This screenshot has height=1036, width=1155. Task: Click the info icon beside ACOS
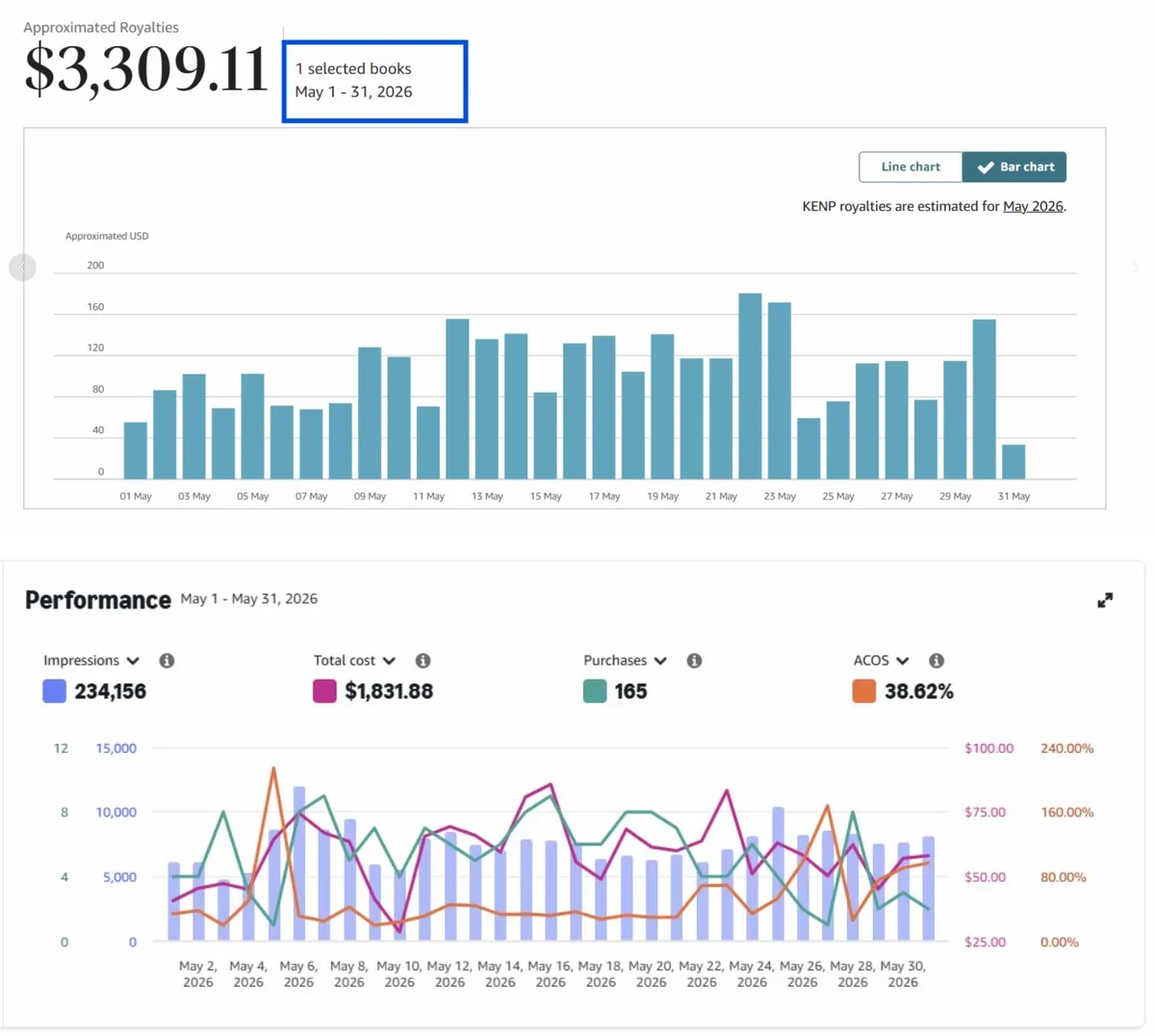[x=936, y=660]
